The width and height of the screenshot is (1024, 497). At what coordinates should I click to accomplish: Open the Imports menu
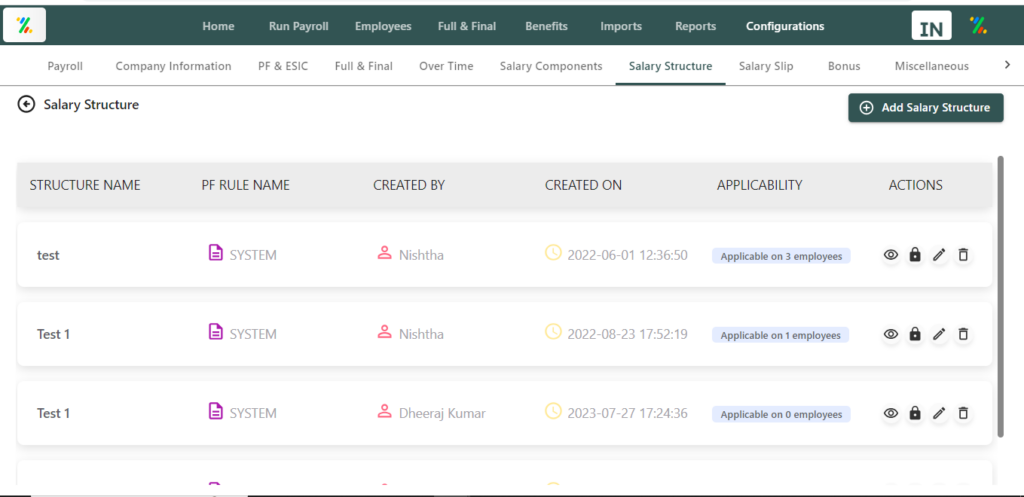click(621, 26)
